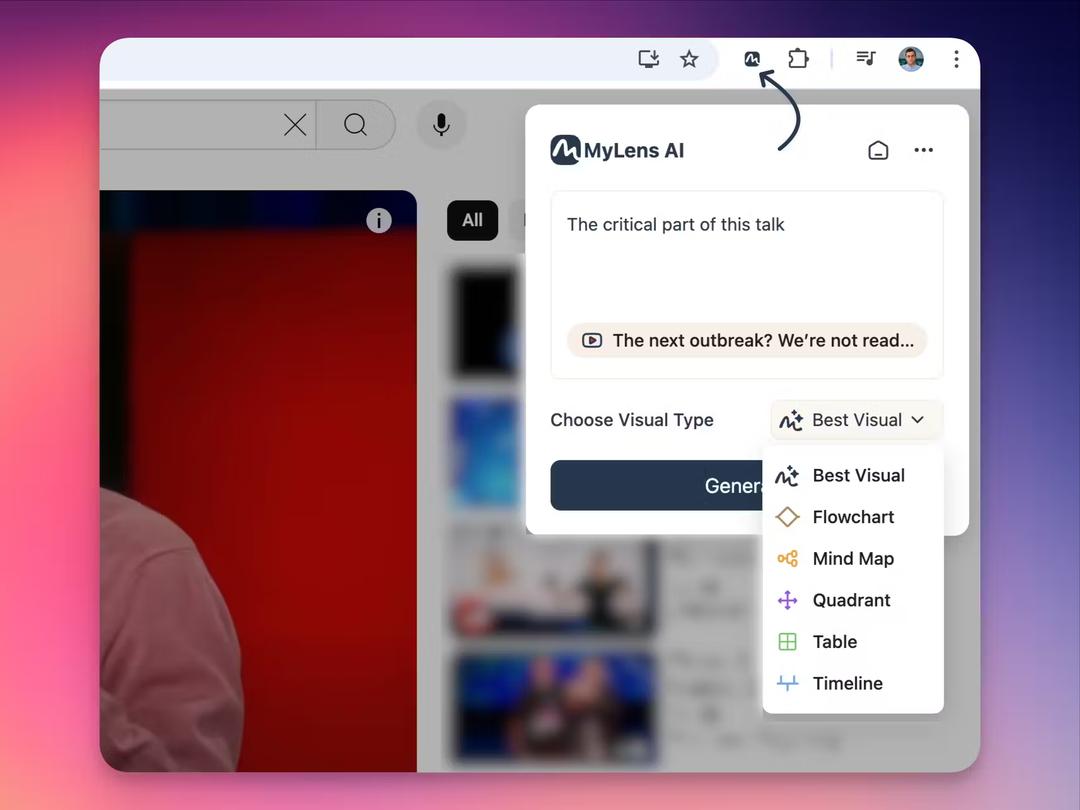Open the Chrome profile avatar

point(911,59)
